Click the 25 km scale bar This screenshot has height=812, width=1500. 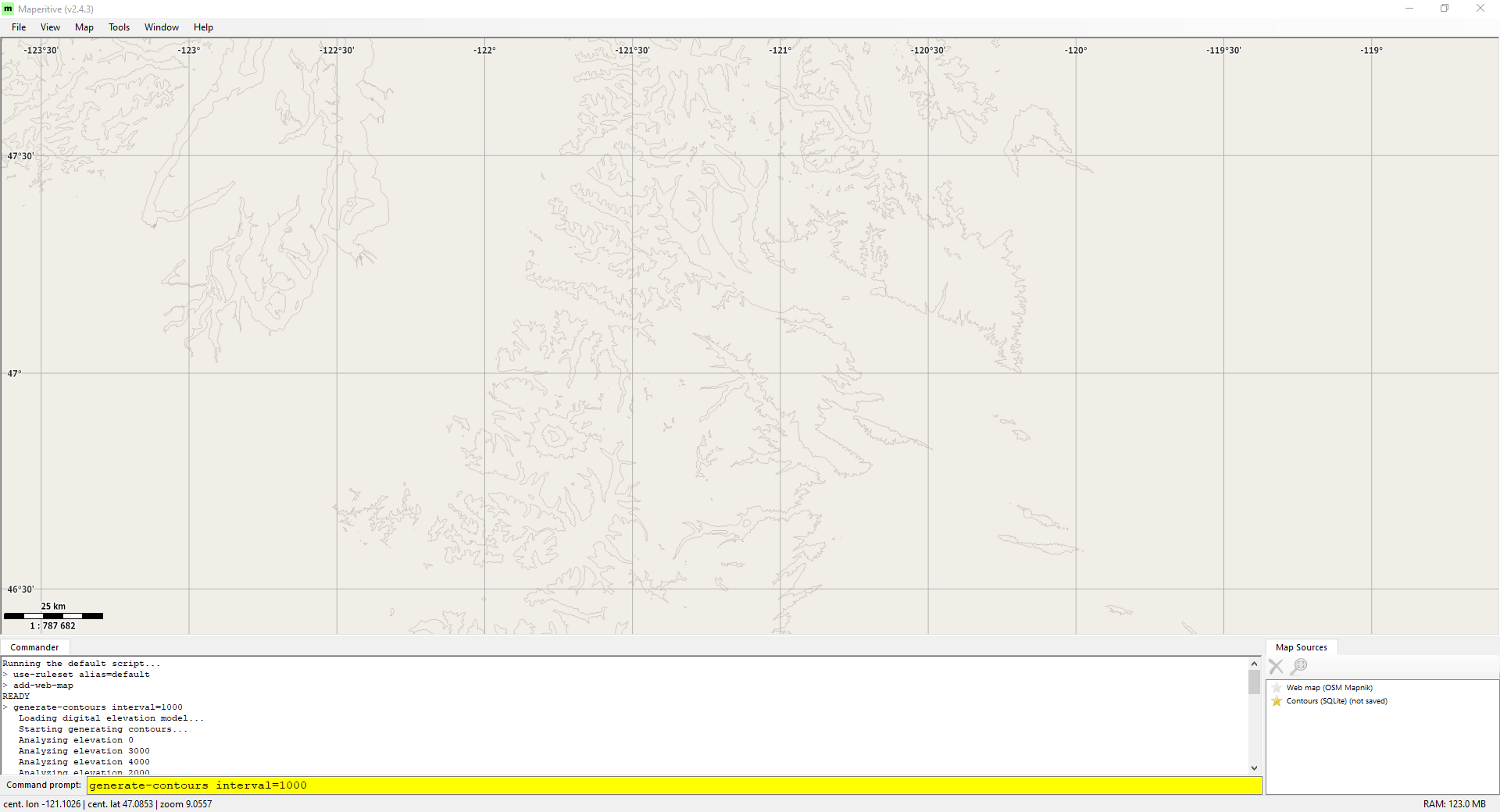53,615
